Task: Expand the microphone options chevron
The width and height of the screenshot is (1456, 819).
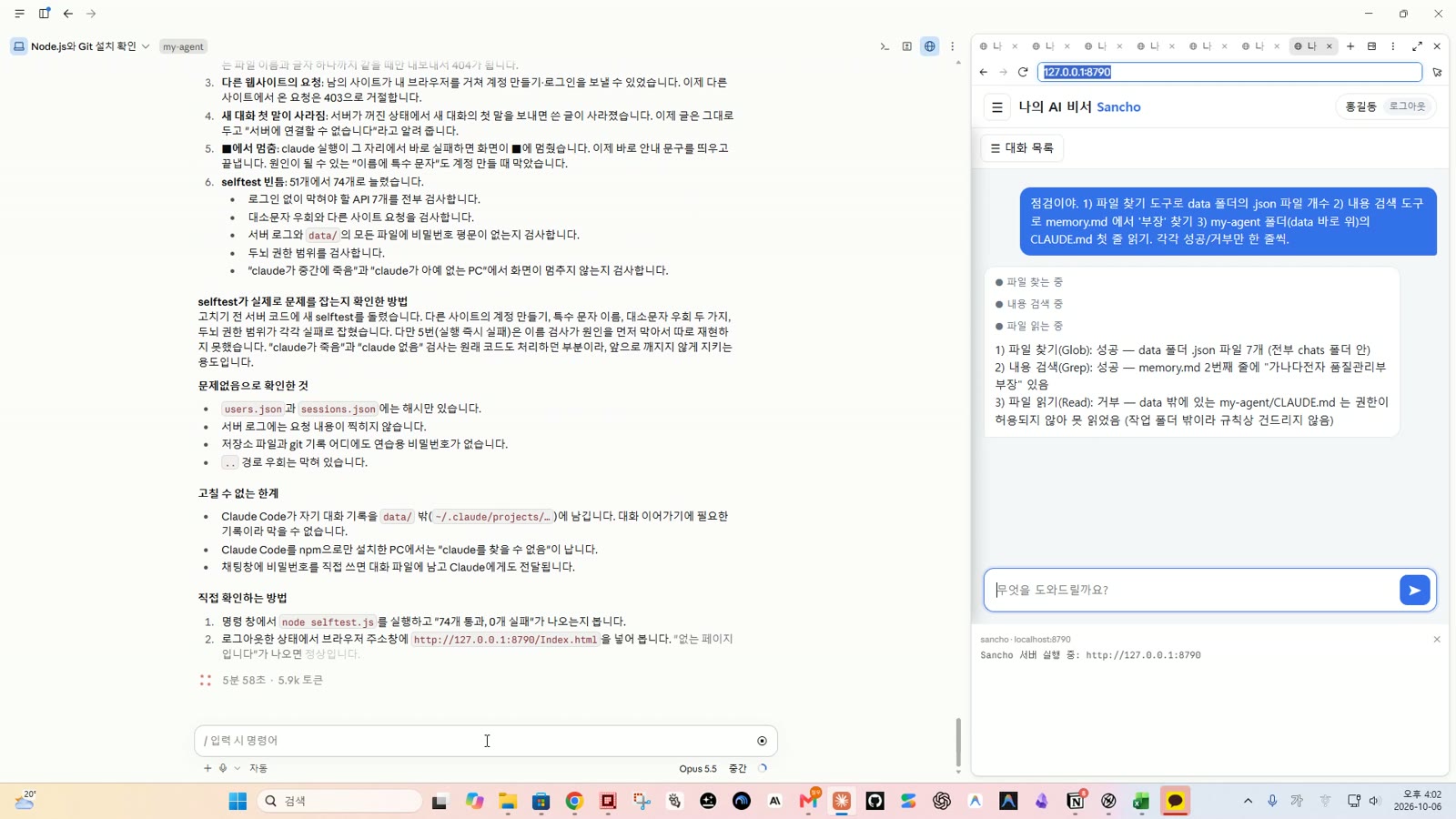Action: [x=238, y=768]
